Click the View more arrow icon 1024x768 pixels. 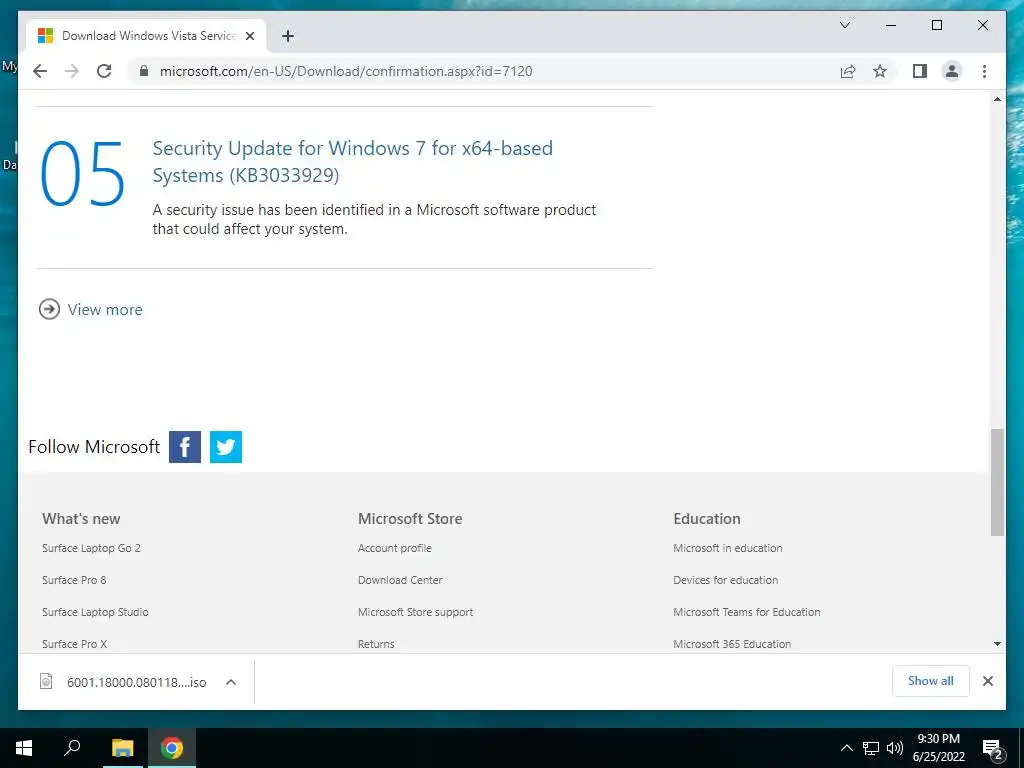coord(49,309)
